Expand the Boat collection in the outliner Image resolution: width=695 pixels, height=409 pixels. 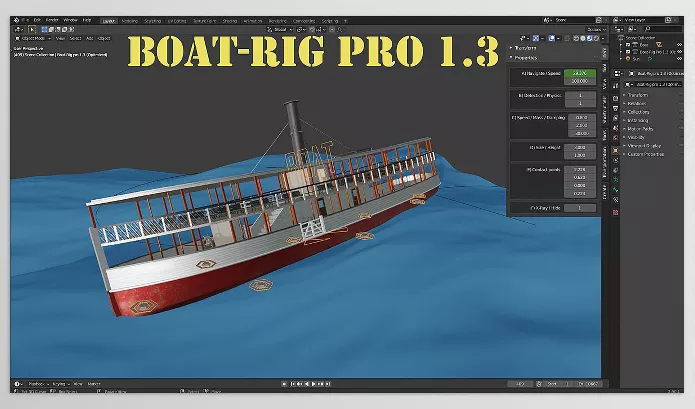[621, 45]
